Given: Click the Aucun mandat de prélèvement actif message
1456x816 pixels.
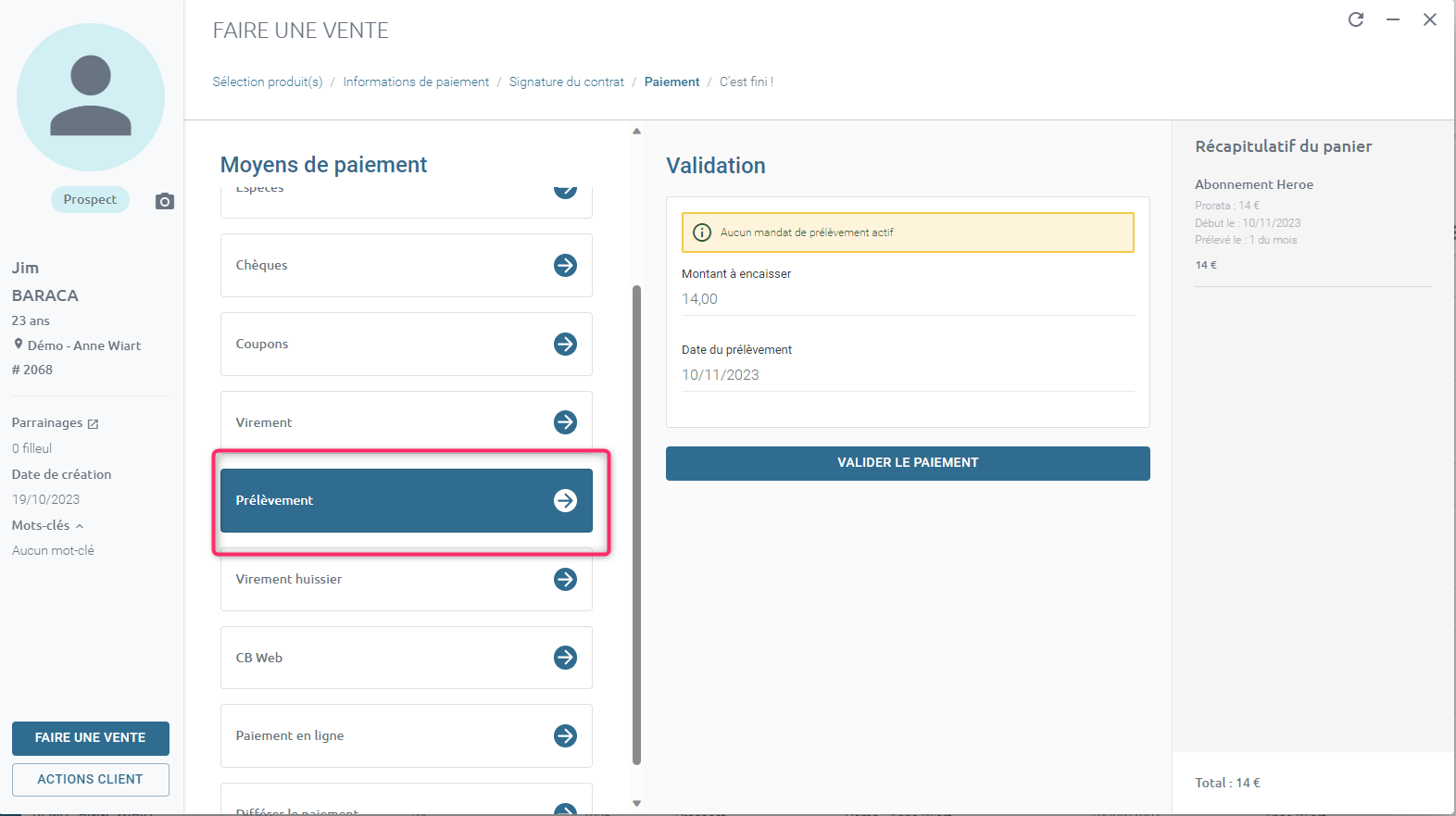Looking at the screenshot, I should tap(807, 232).
